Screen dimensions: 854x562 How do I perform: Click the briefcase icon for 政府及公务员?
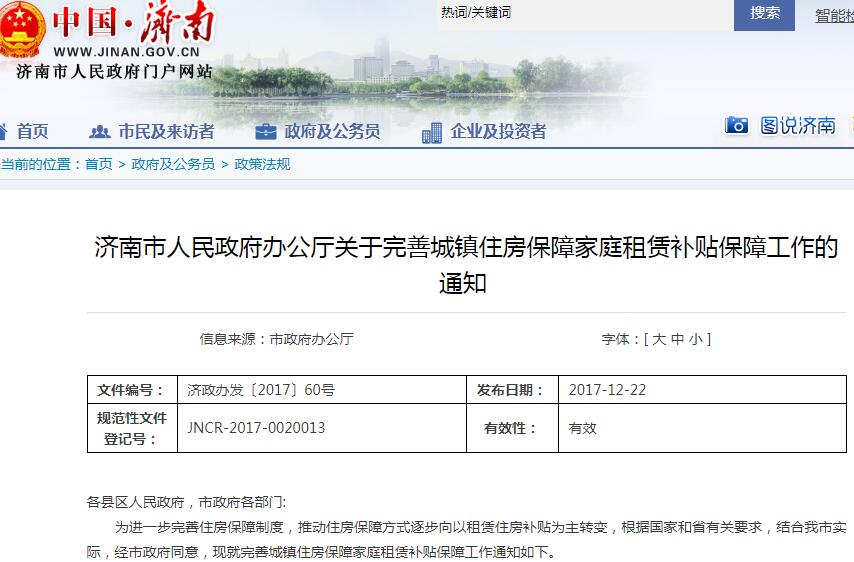pos(265,131)
